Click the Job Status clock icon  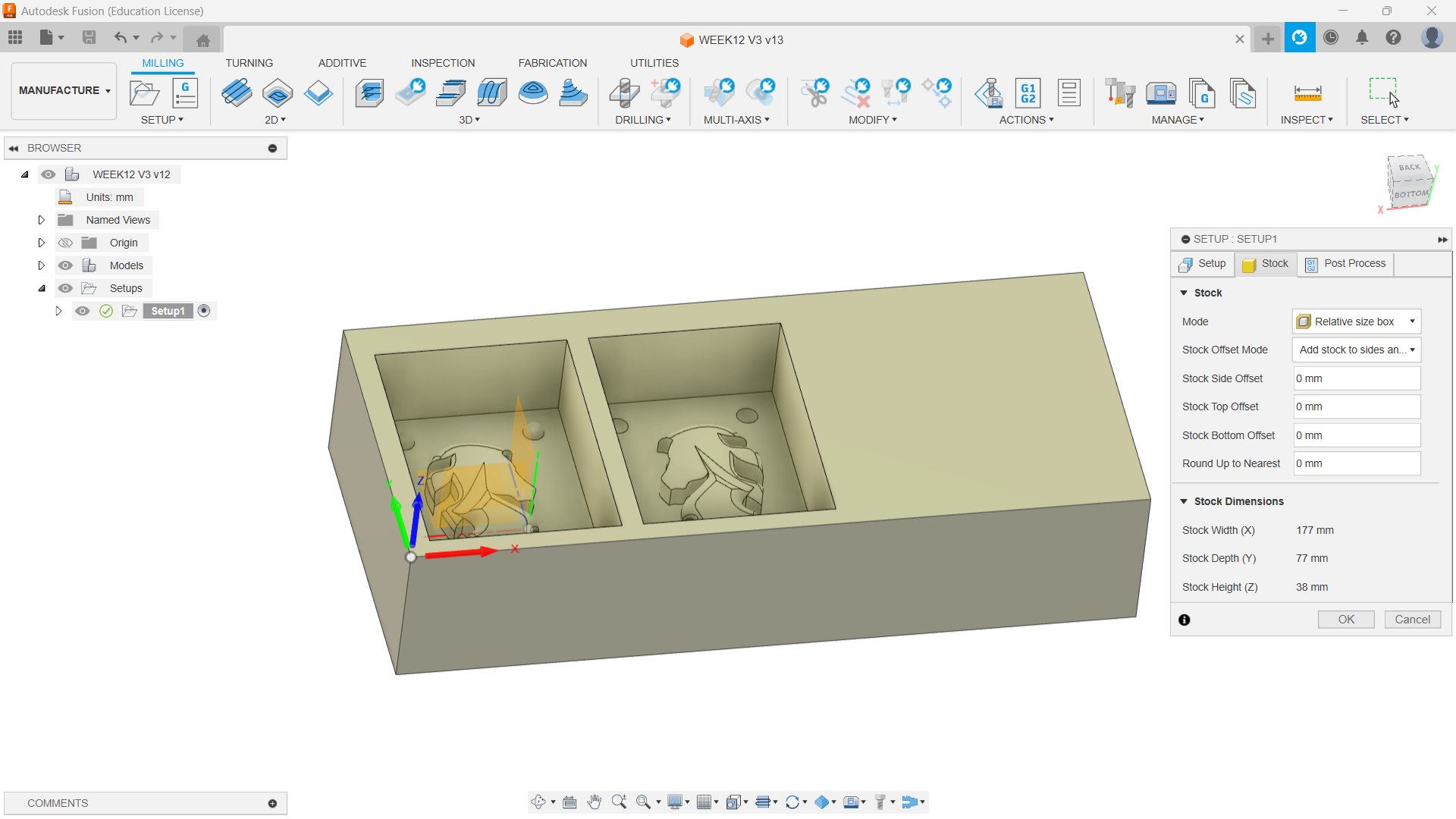coord(1331,38)
